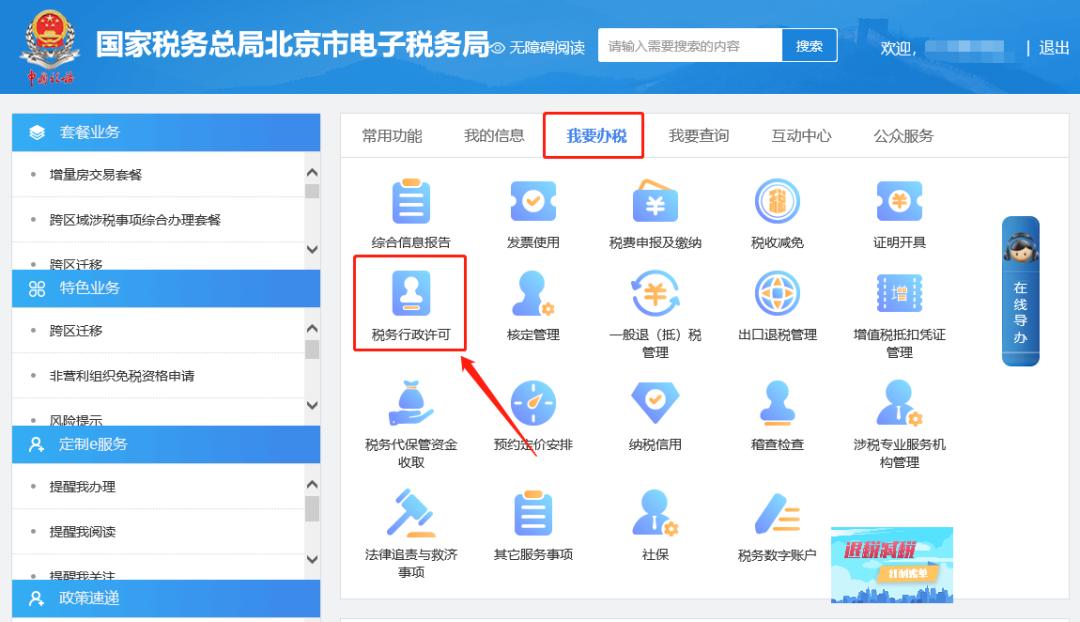Open 其它服务事项 icon
Viewport: 1080px width, 622px height.
pos(533,513)
